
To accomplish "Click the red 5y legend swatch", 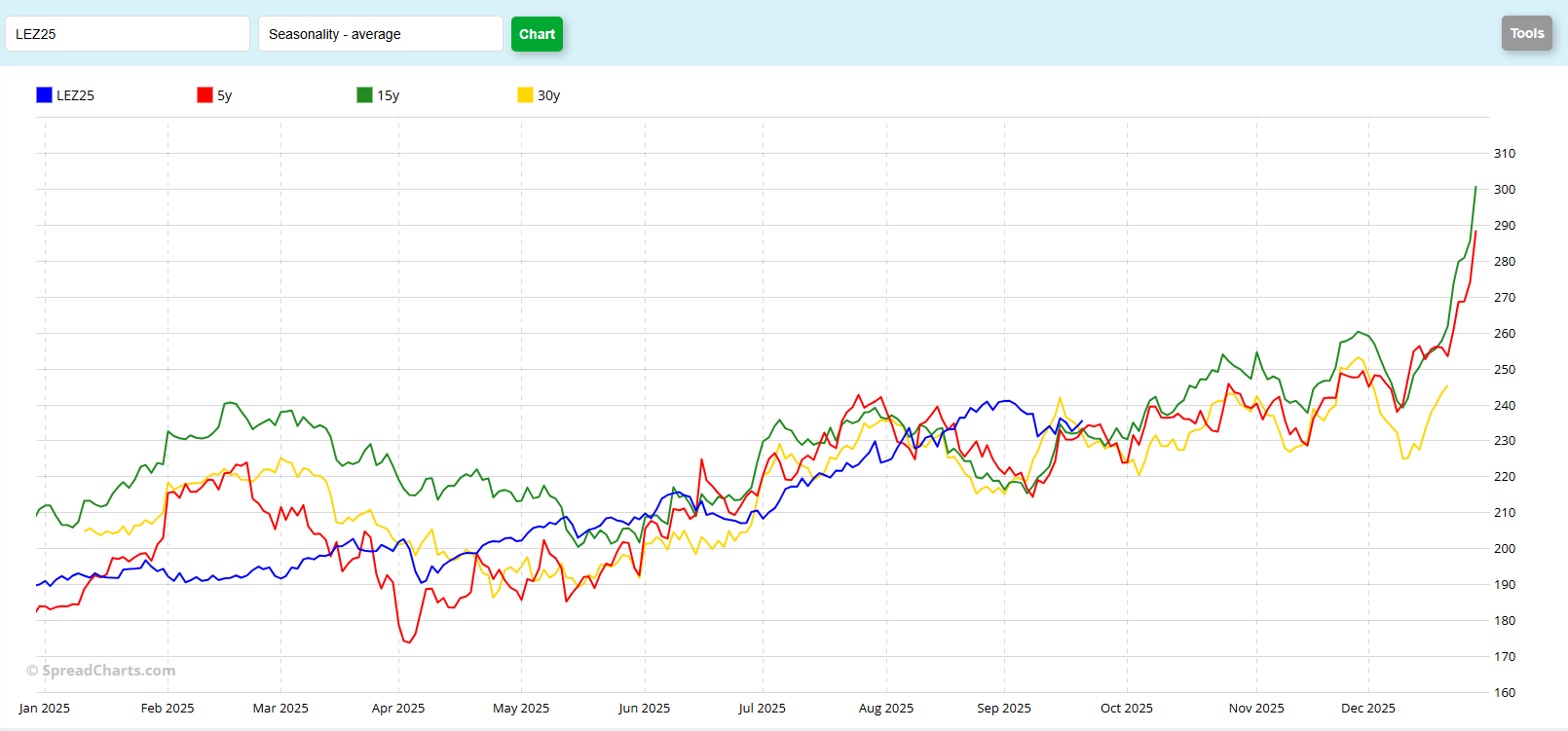I will click(205, 95).
